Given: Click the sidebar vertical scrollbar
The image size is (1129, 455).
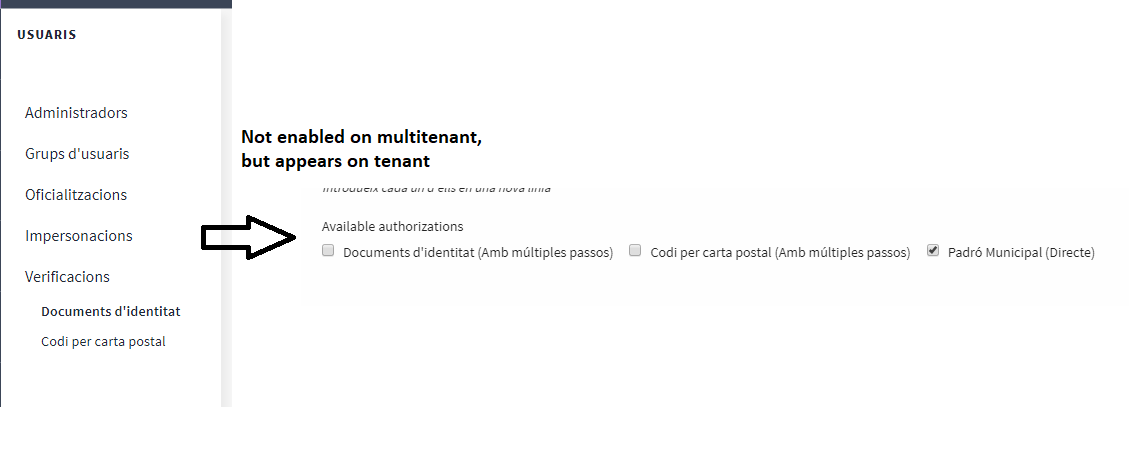Looking at the screenshot, I should [226, 200].
